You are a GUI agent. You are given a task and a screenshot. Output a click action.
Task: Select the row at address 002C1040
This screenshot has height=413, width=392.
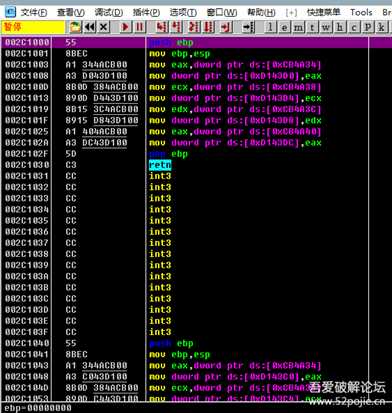pyautogui.click(x=184, y=343)
